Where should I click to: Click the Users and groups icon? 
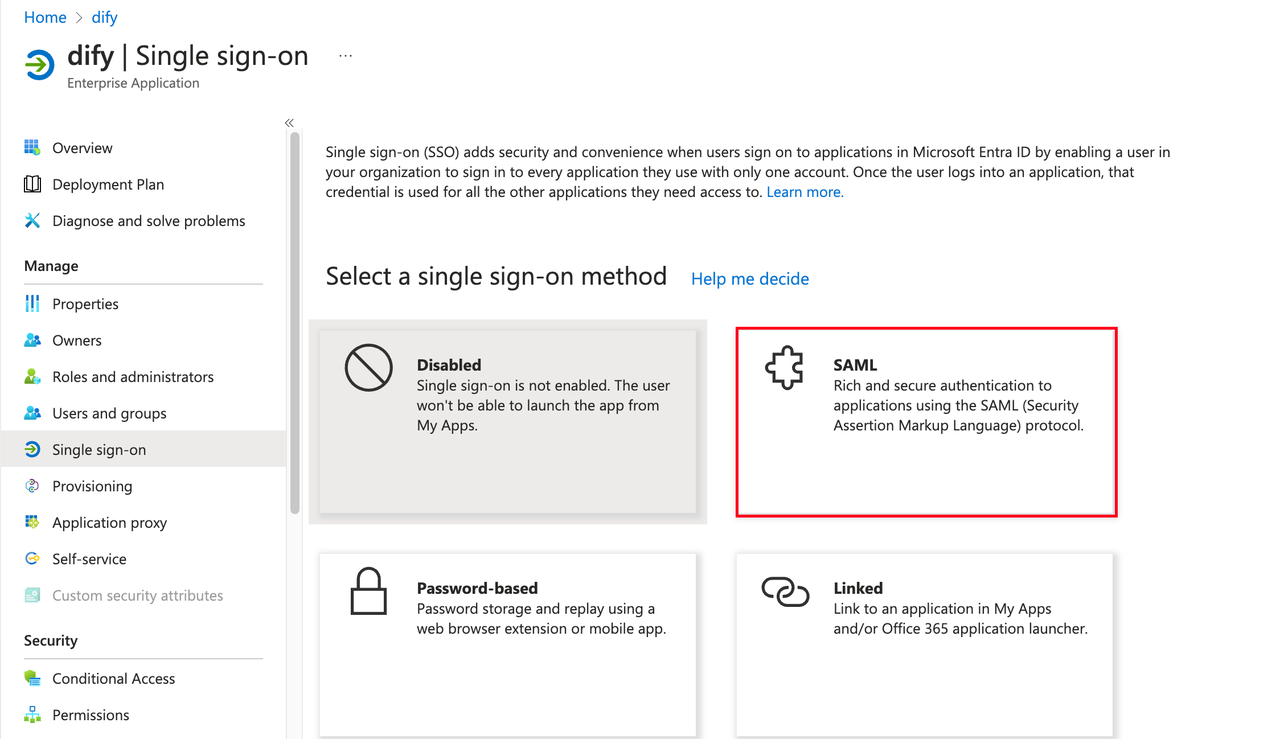[32, 413]
